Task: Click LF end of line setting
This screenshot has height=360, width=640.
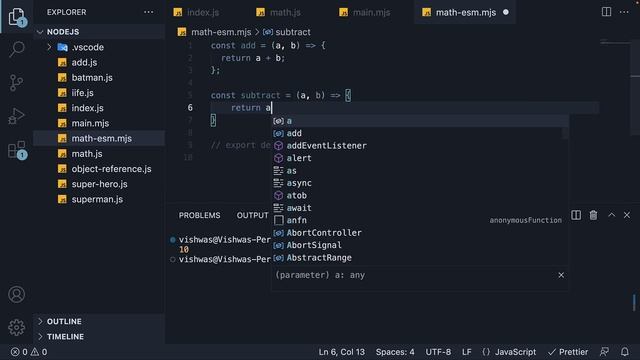Action: point(467,352)
